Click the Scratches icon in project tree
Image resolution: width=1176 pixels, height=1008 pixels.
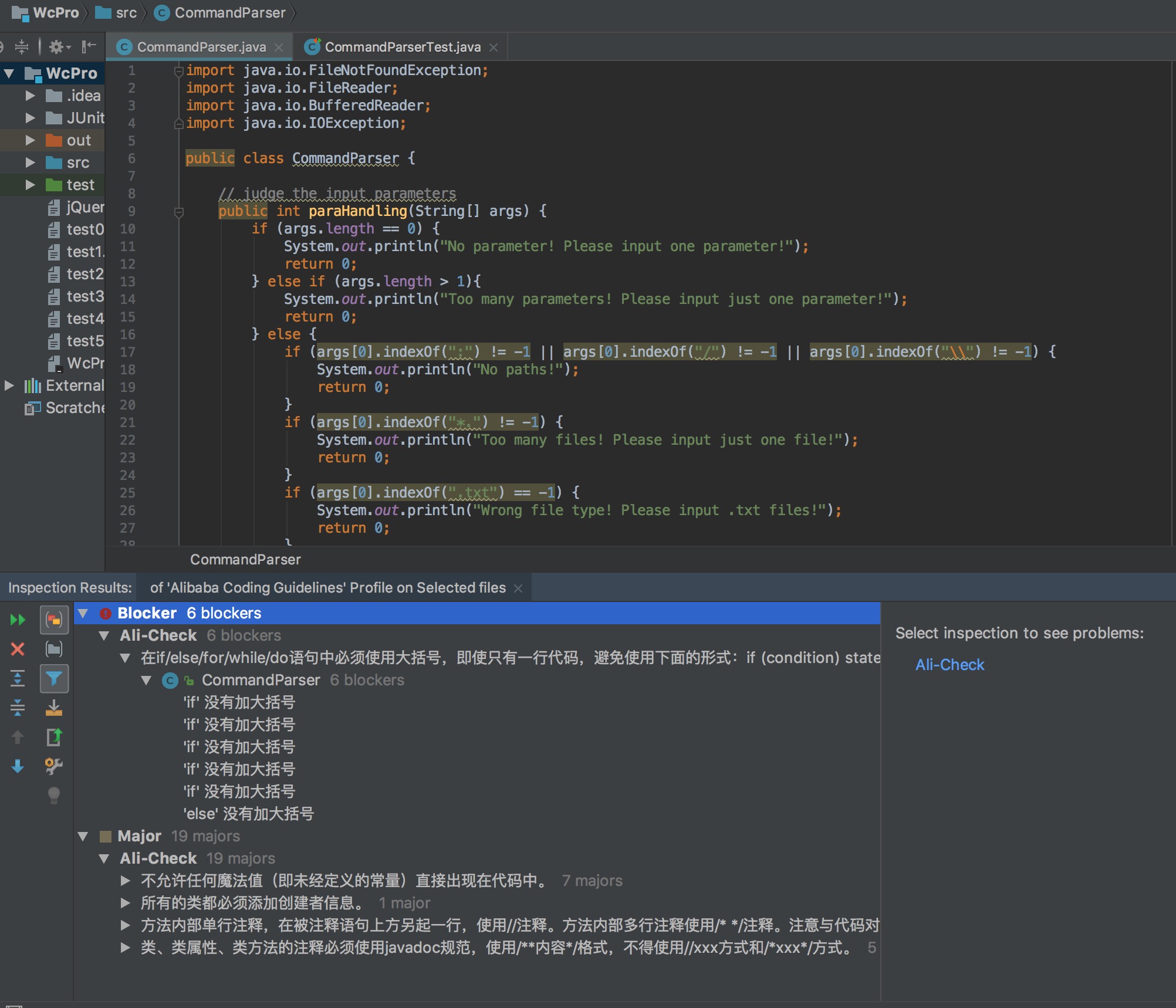pos(33,408)
